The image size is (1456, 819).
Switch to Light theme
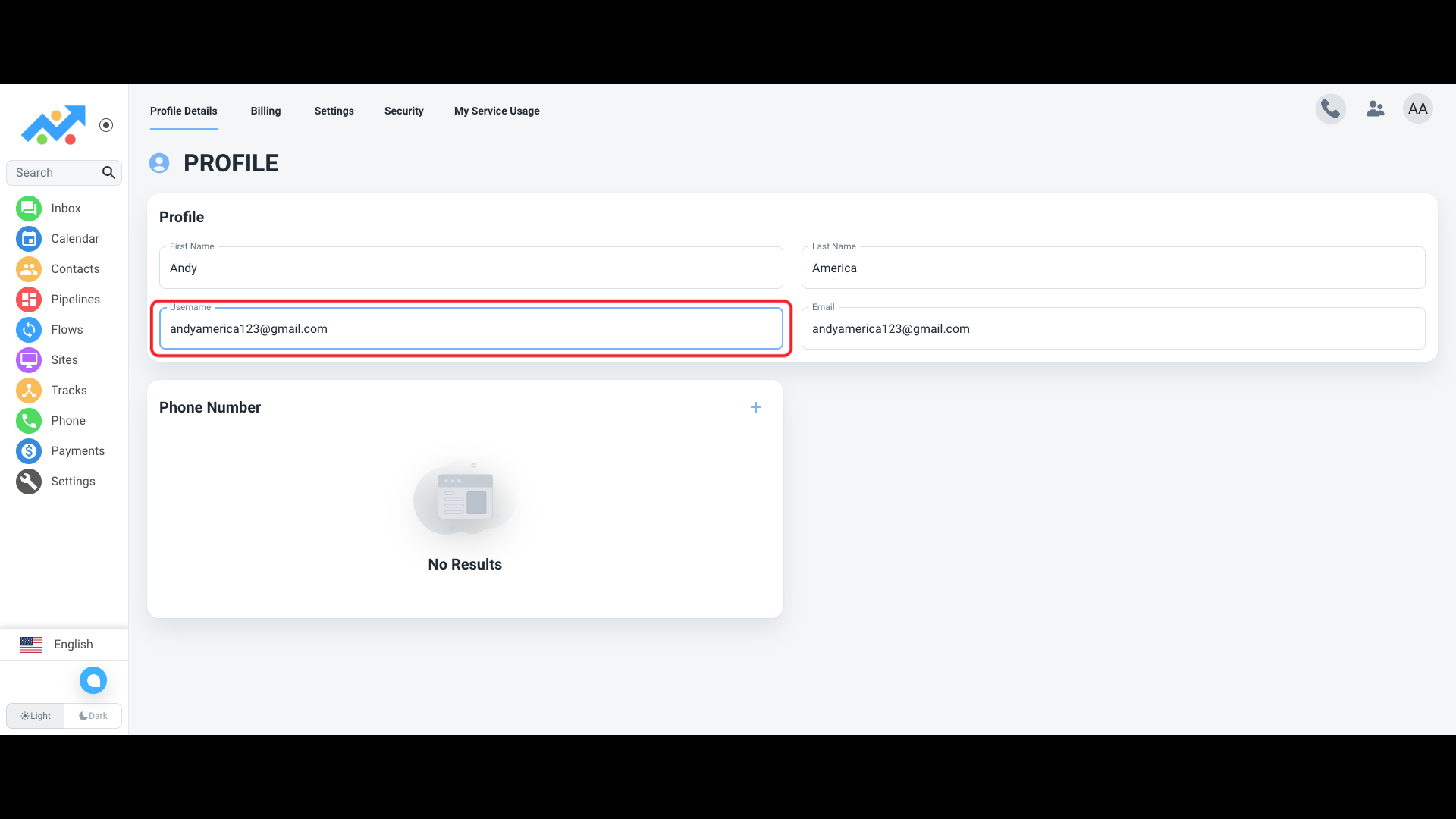(x=36, y=716)
